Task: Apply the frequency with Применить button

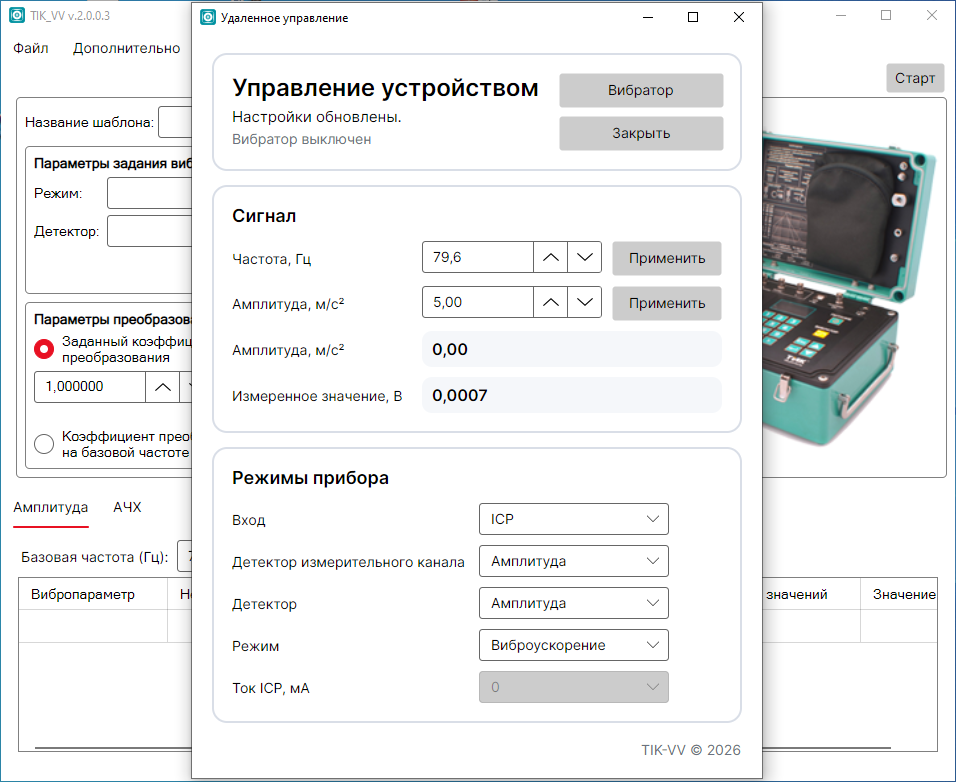Action: [667, 258]
